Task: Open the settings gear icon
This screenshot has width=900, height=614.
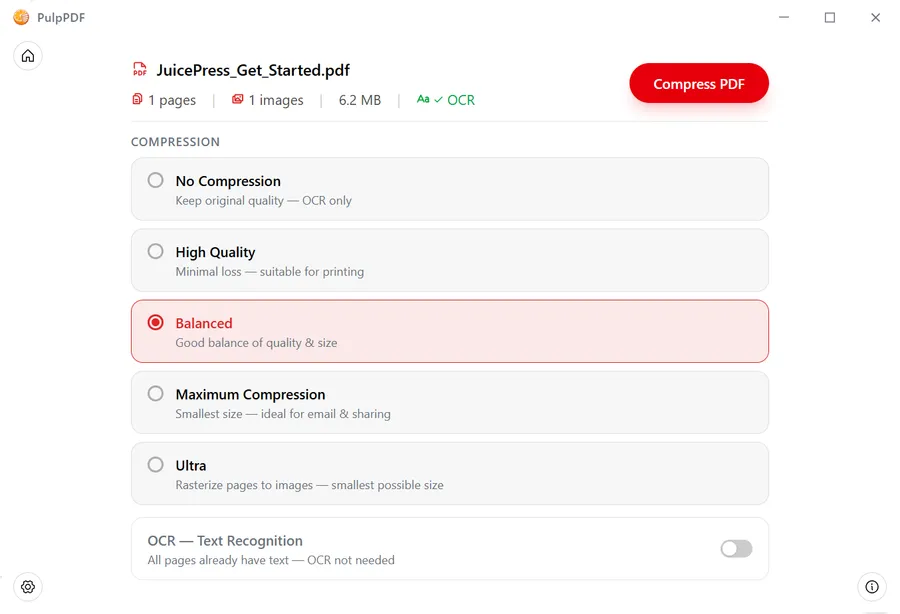Action: [x=28, y=587]
